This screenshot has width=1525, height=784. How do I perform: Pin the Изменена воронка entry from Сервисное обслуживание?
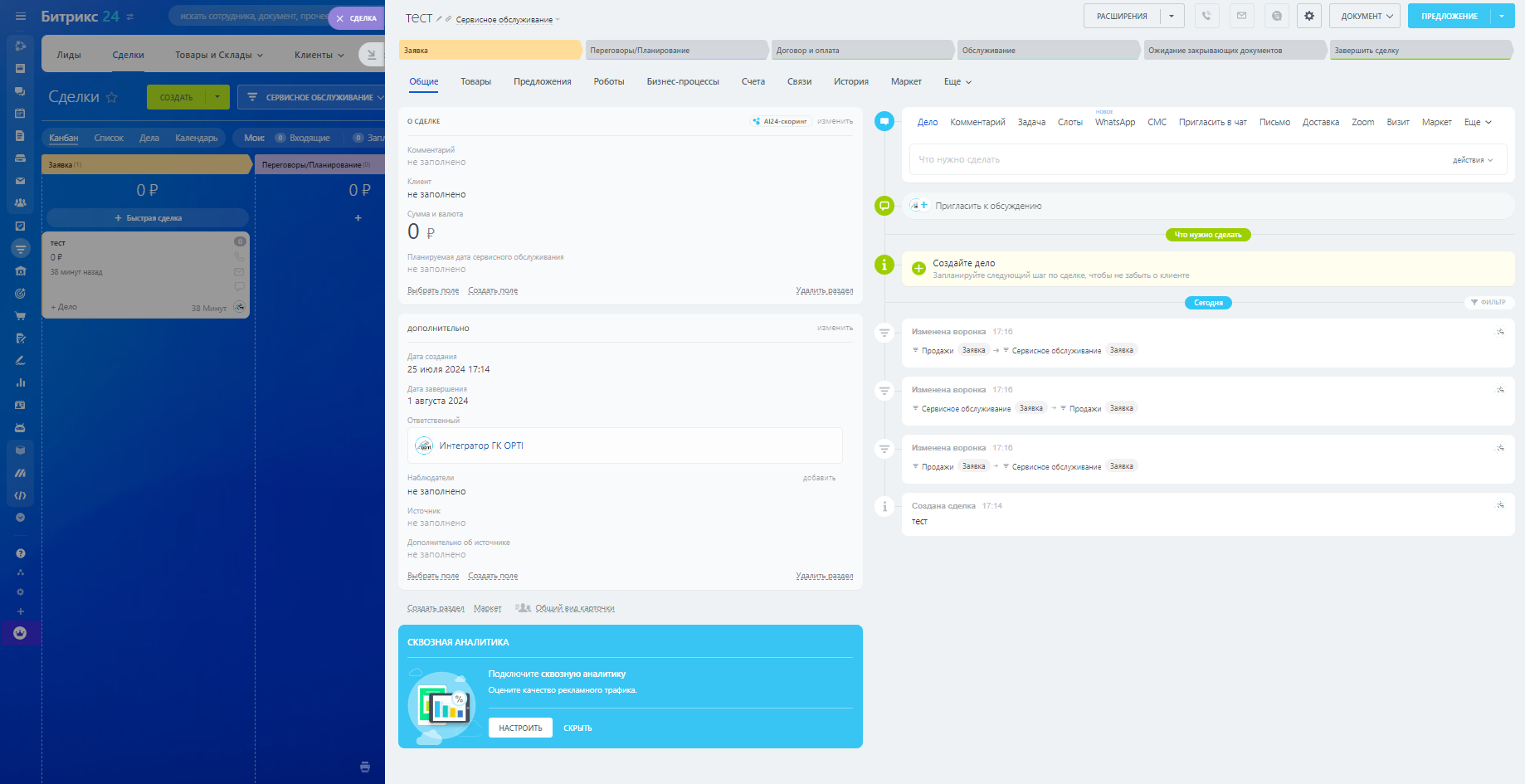pos(1500,390)
